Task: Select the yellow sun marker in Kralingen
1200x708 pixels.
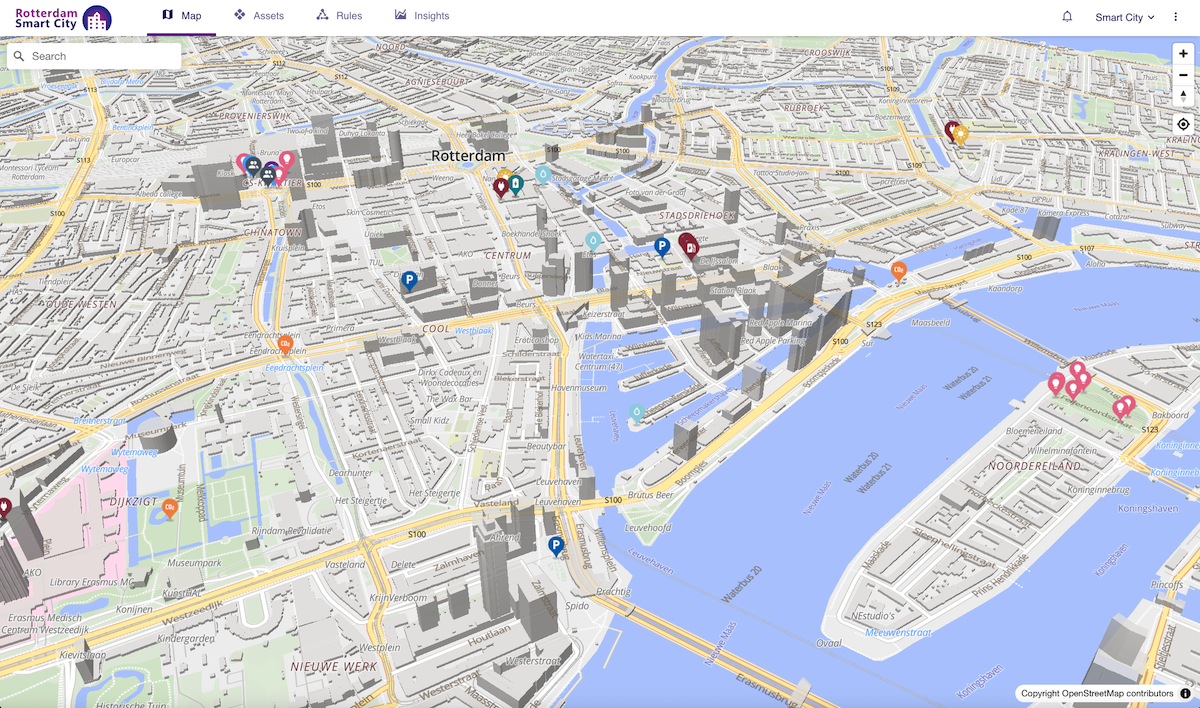Action: [961, 133]
